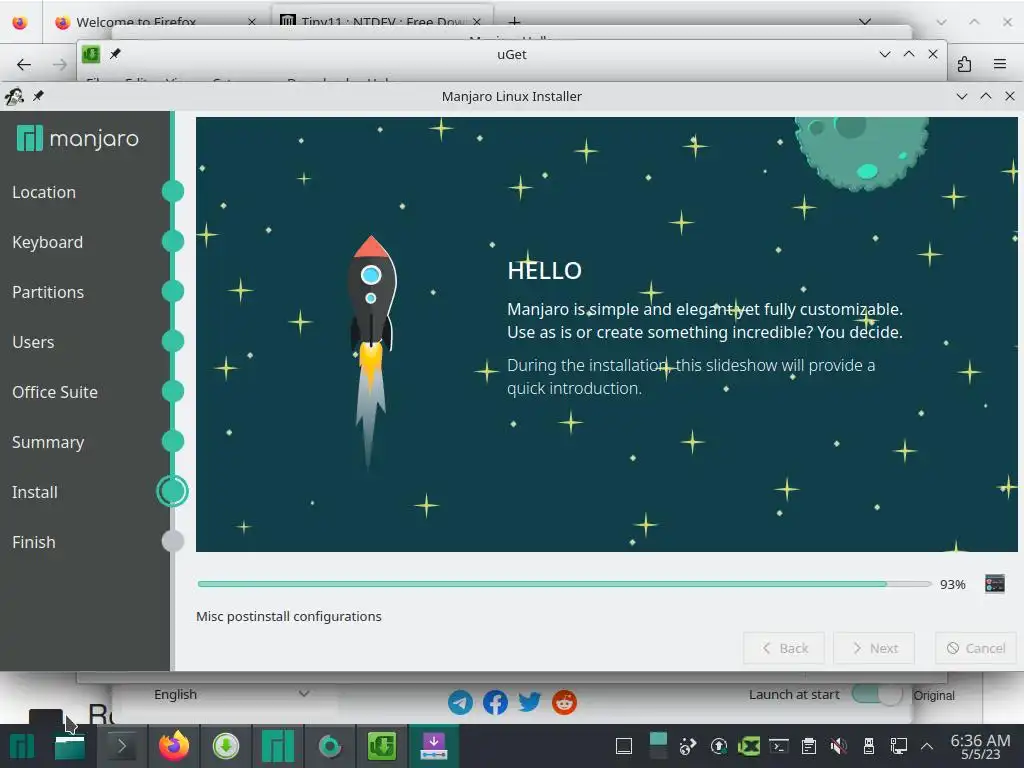Click the Firefox back arrow button
The height and width of the screenshot is (768, 1024).
point(24,64)
